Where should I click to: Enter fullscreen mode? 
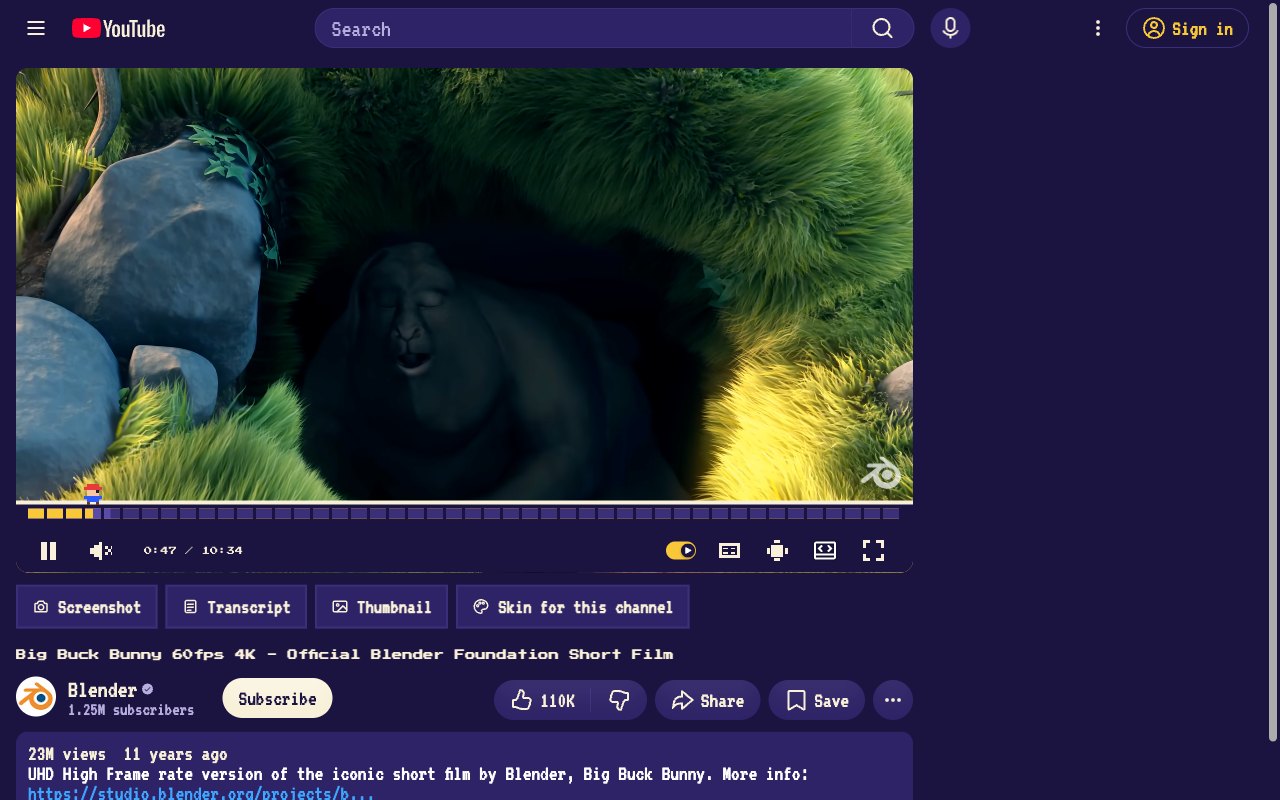pos(873,550)
